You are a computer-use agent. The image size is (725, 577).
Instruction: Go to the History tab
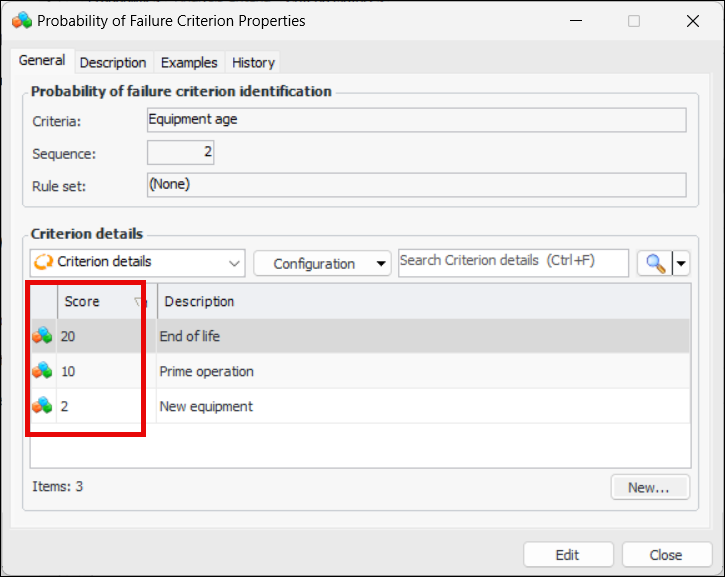click(x=253, y=62)
